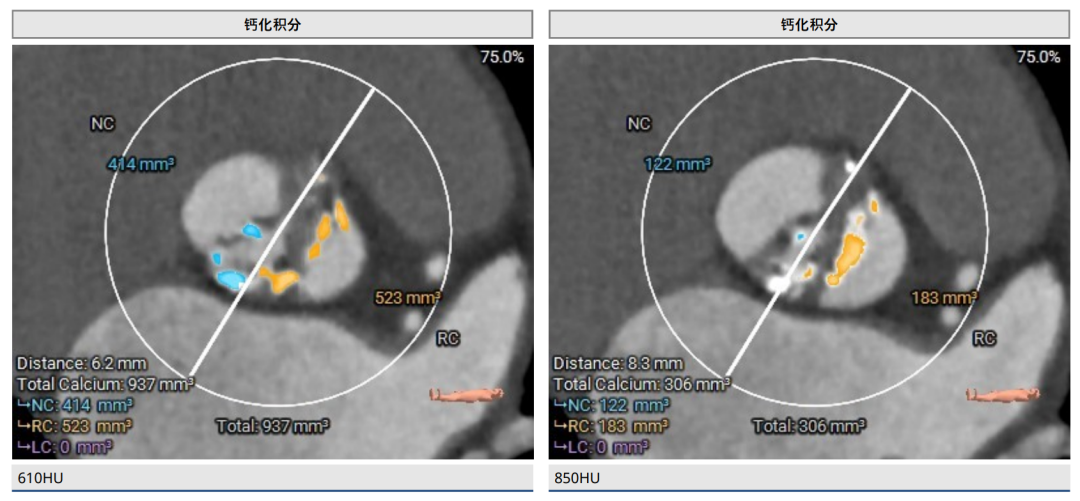Click the 'LC: 0 mm³' line in left panel
Image resolution: width=1080 pixels, height=501 pixels.
64,447
